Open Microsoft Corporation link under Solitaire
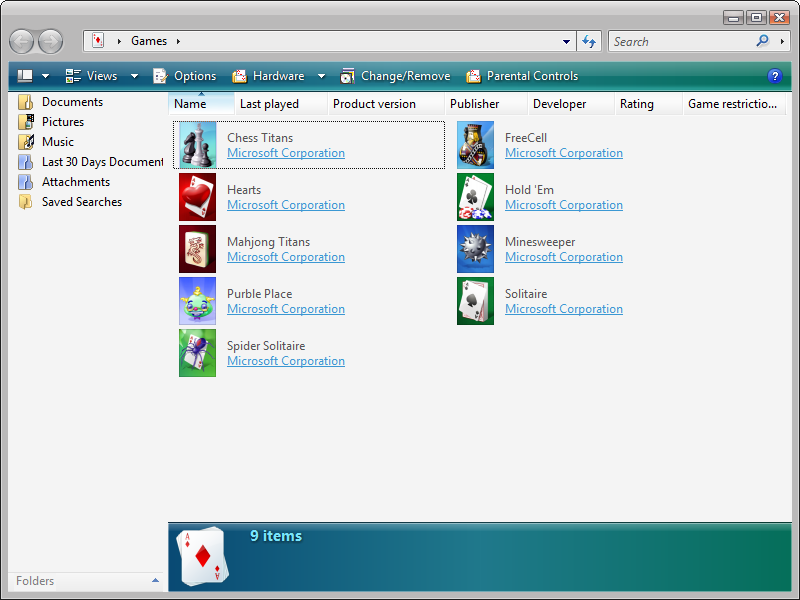Screen dimensions: 800x600 [x=564, y=309]
